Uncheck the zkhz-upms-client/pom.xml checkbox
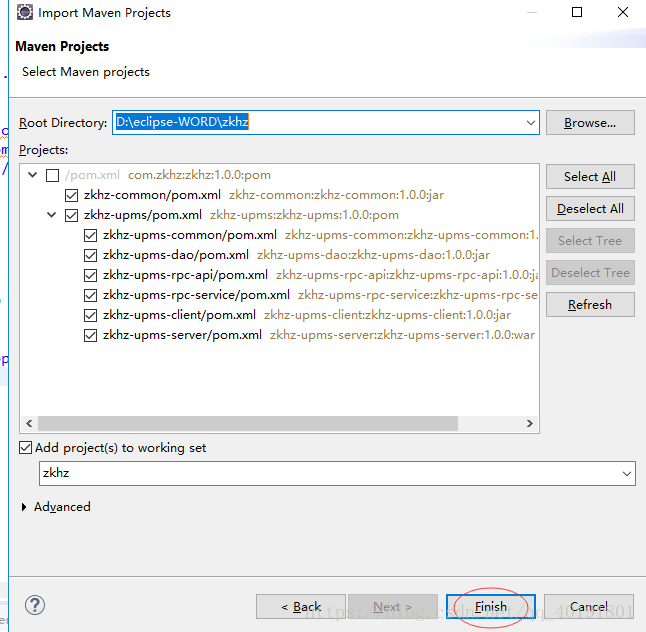 click(90, 316)
